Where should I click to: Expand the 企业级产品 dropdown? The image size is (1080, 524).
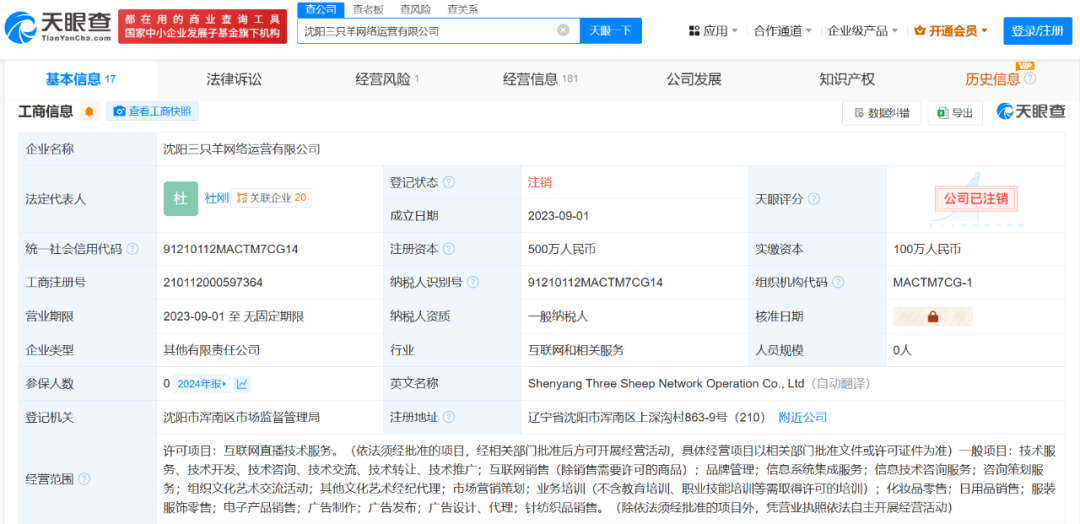862,31
